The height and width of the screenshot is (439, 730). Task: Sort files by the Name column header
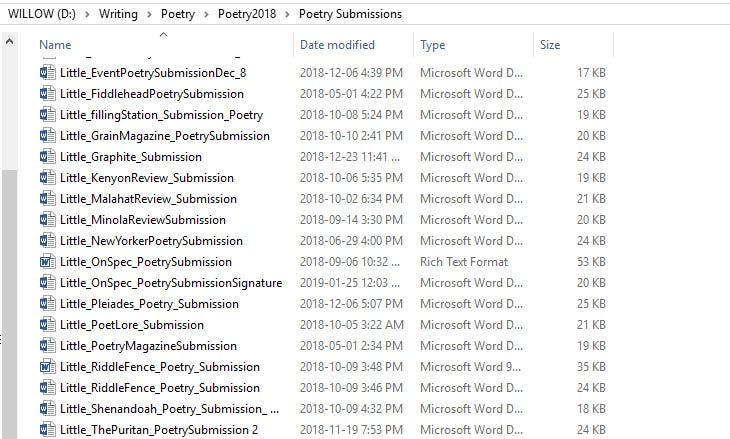[55, 45]
